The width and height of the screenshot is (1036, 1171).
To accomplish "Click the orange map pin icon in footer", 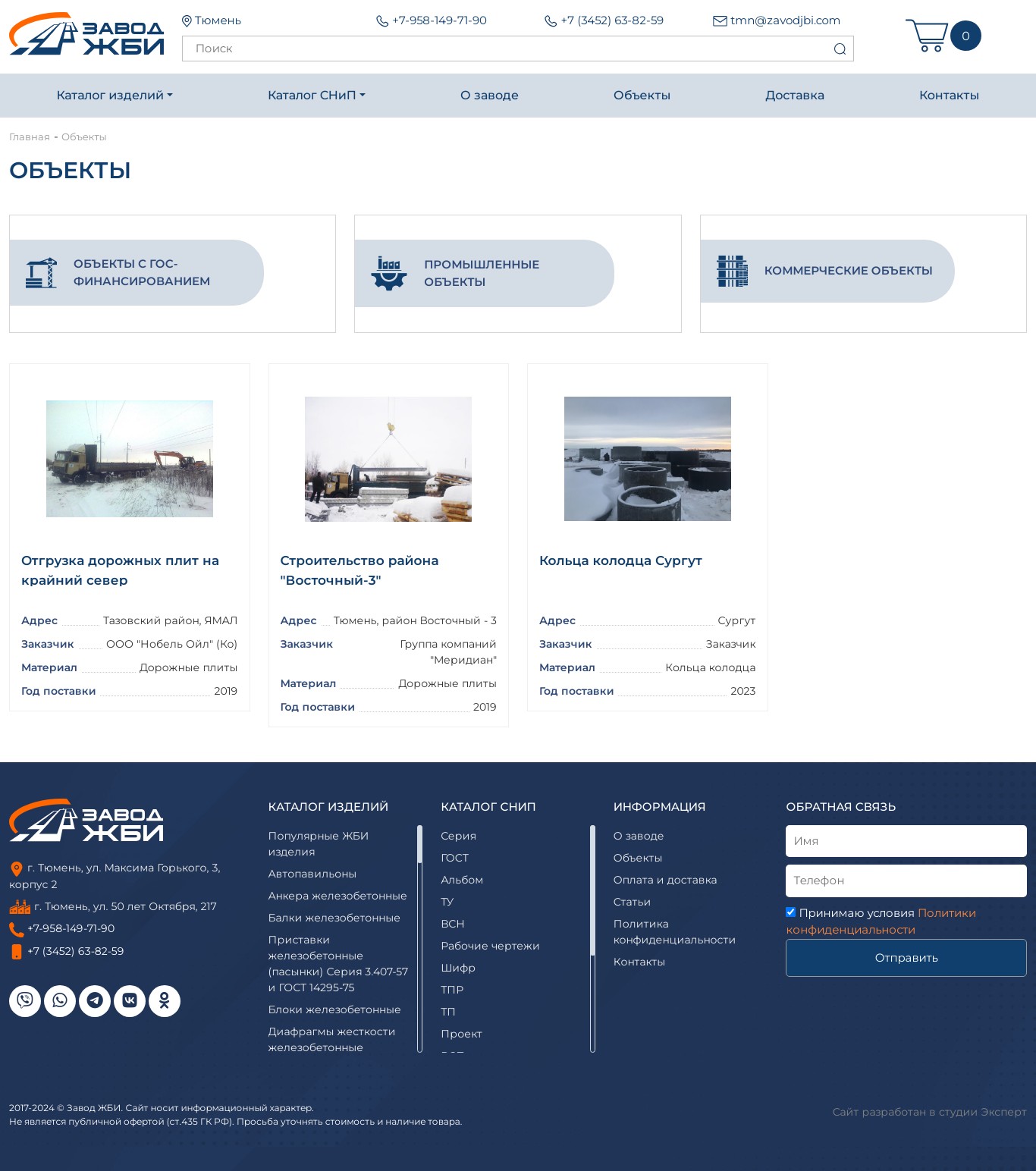I will click(x=17, y=869).
